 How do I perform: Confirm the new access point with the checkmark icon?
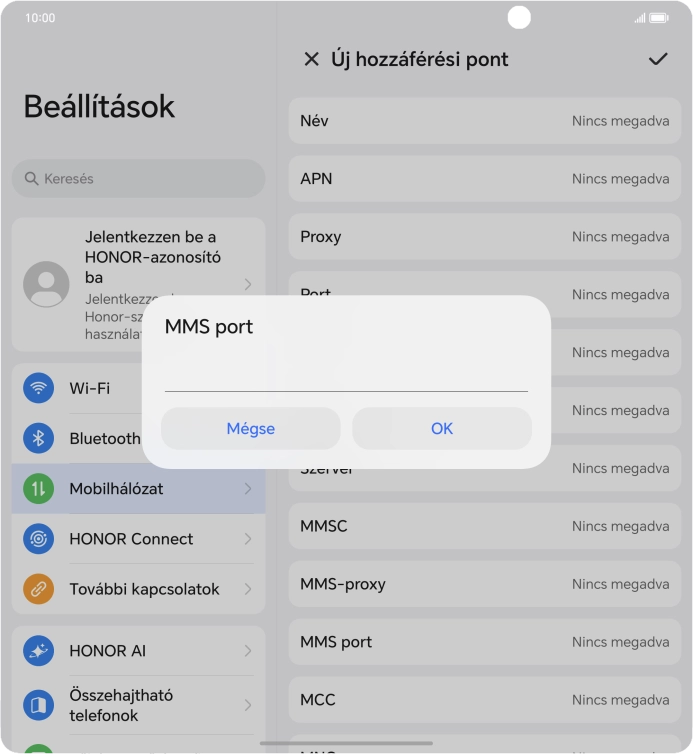[657, 59]
